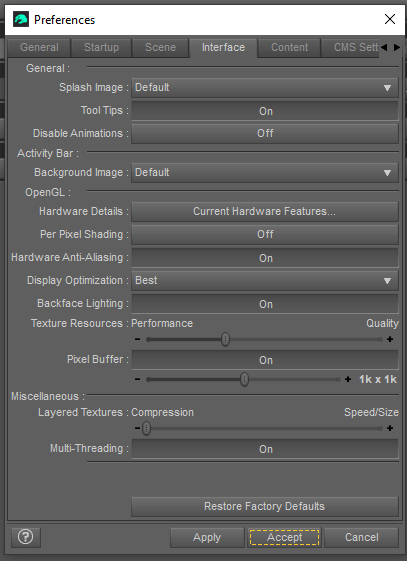Click Pixel Buffer size plus icon

348,379
